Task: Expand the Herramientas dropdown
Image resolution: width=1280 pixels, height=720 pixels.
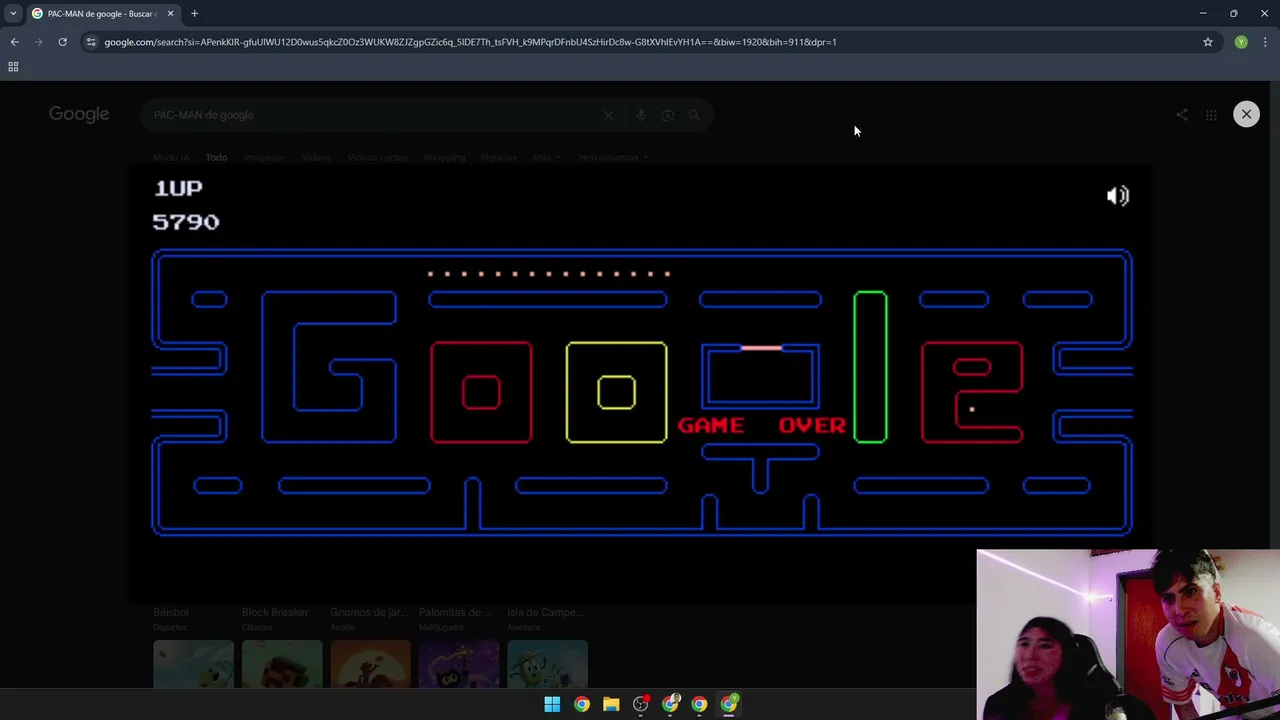Action: [613, 157]
